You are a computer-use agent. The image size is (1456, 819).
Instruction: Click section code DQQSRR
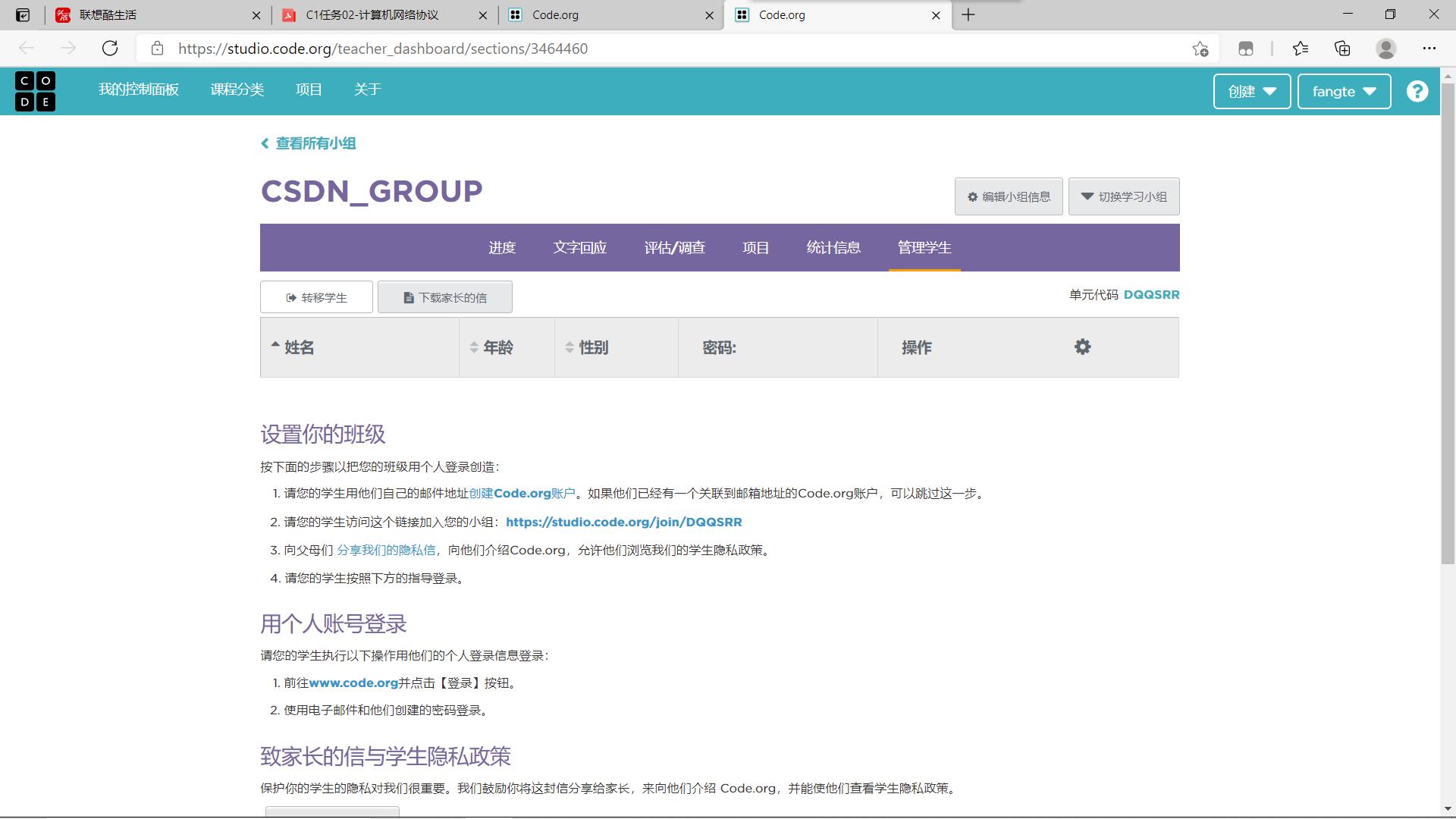tap(1151, 295)
